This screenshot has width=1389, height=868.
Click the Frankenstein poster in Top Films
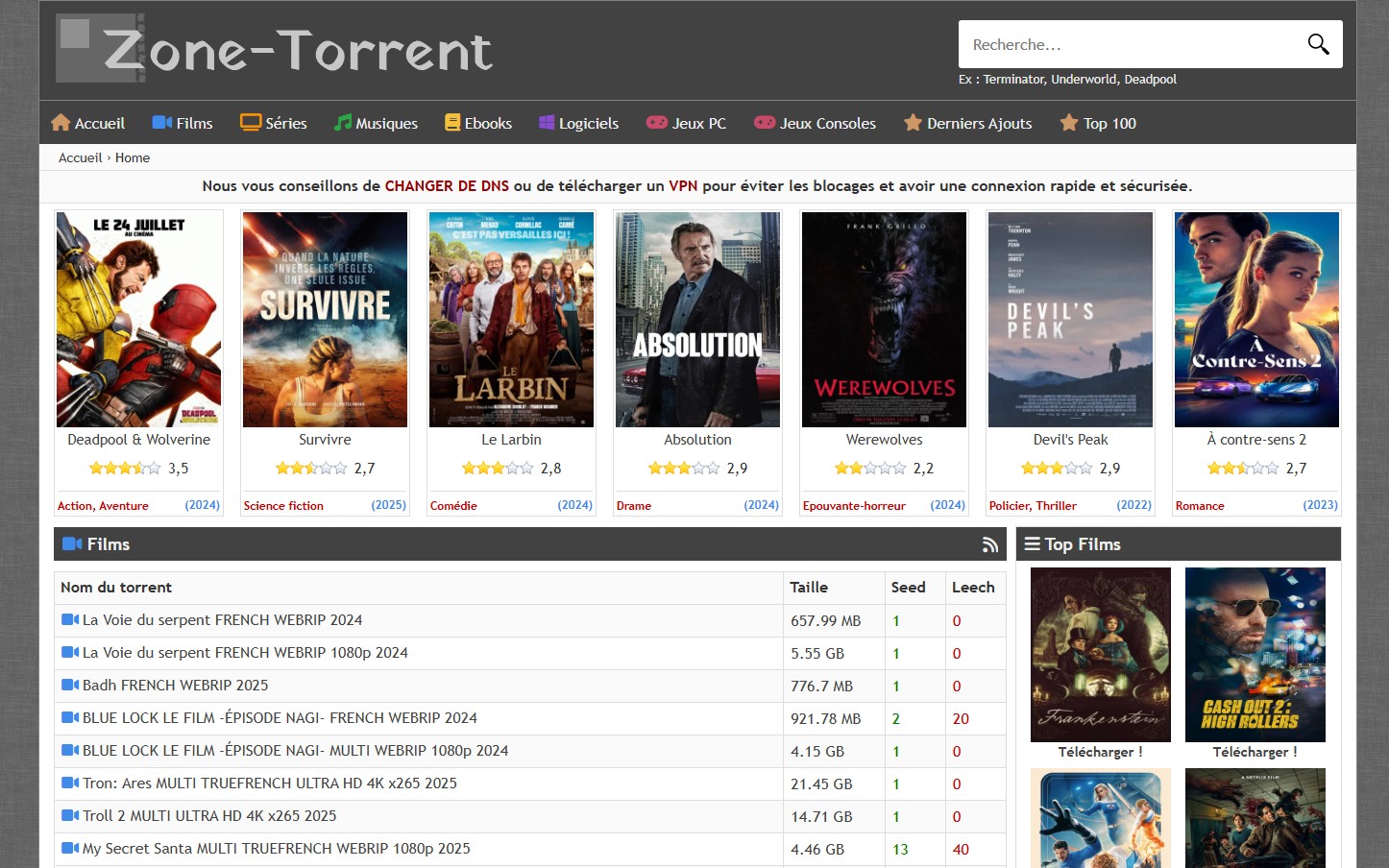[x=1100, y=654]
